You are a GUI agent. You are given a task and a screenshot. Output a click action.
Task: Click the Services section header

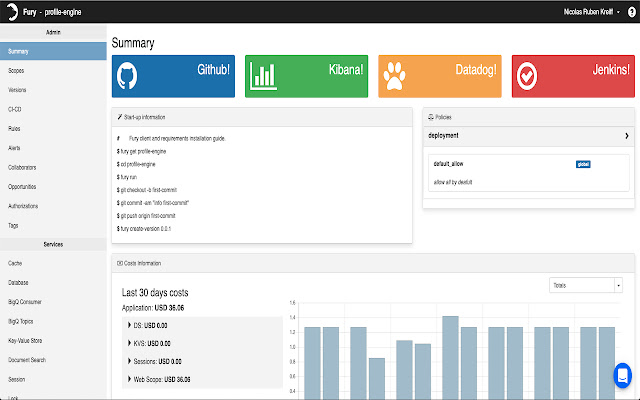click(x=53, y=244)
